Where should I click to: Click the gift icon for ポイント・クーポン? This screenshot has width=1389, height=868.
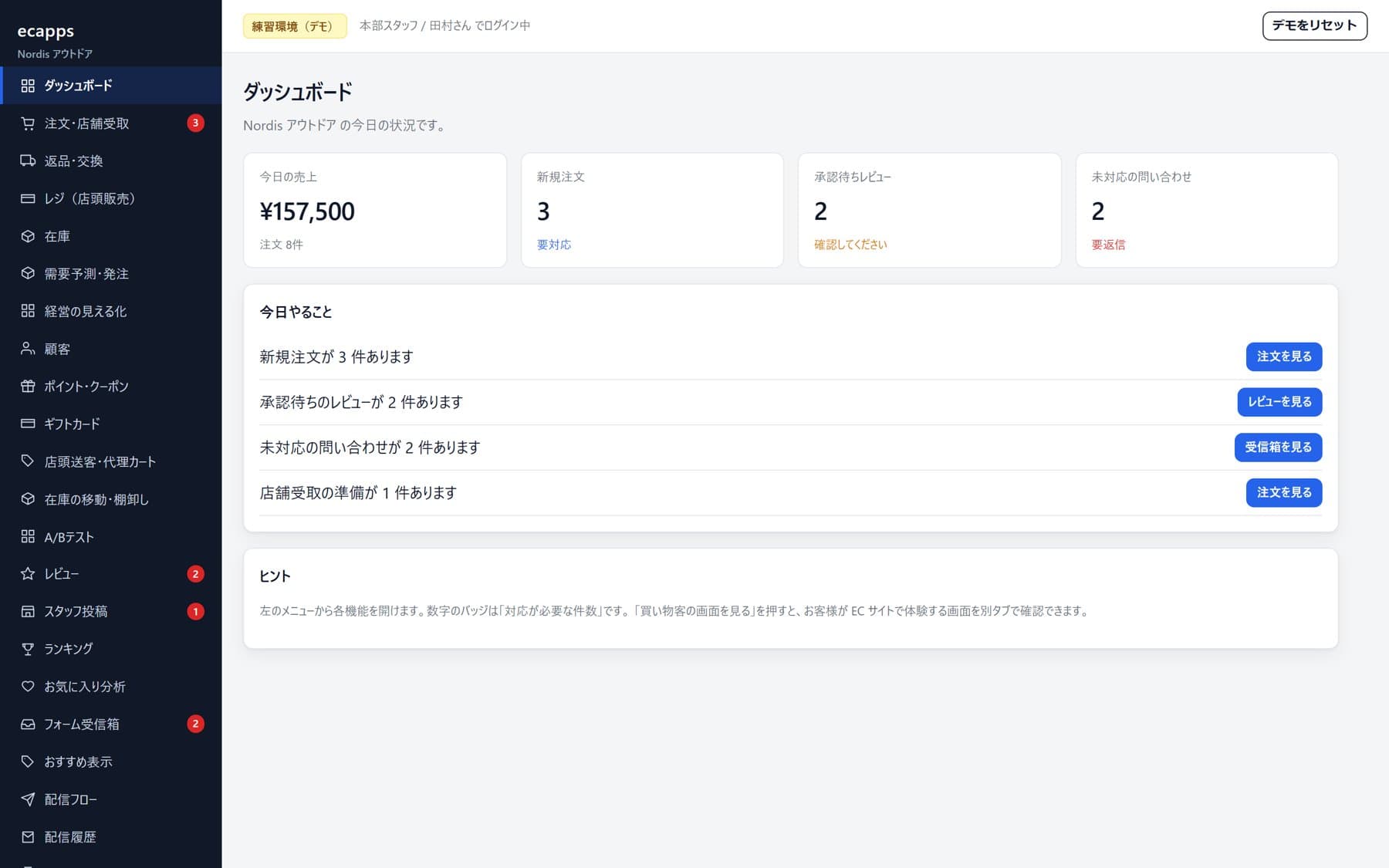coord(28,387)
